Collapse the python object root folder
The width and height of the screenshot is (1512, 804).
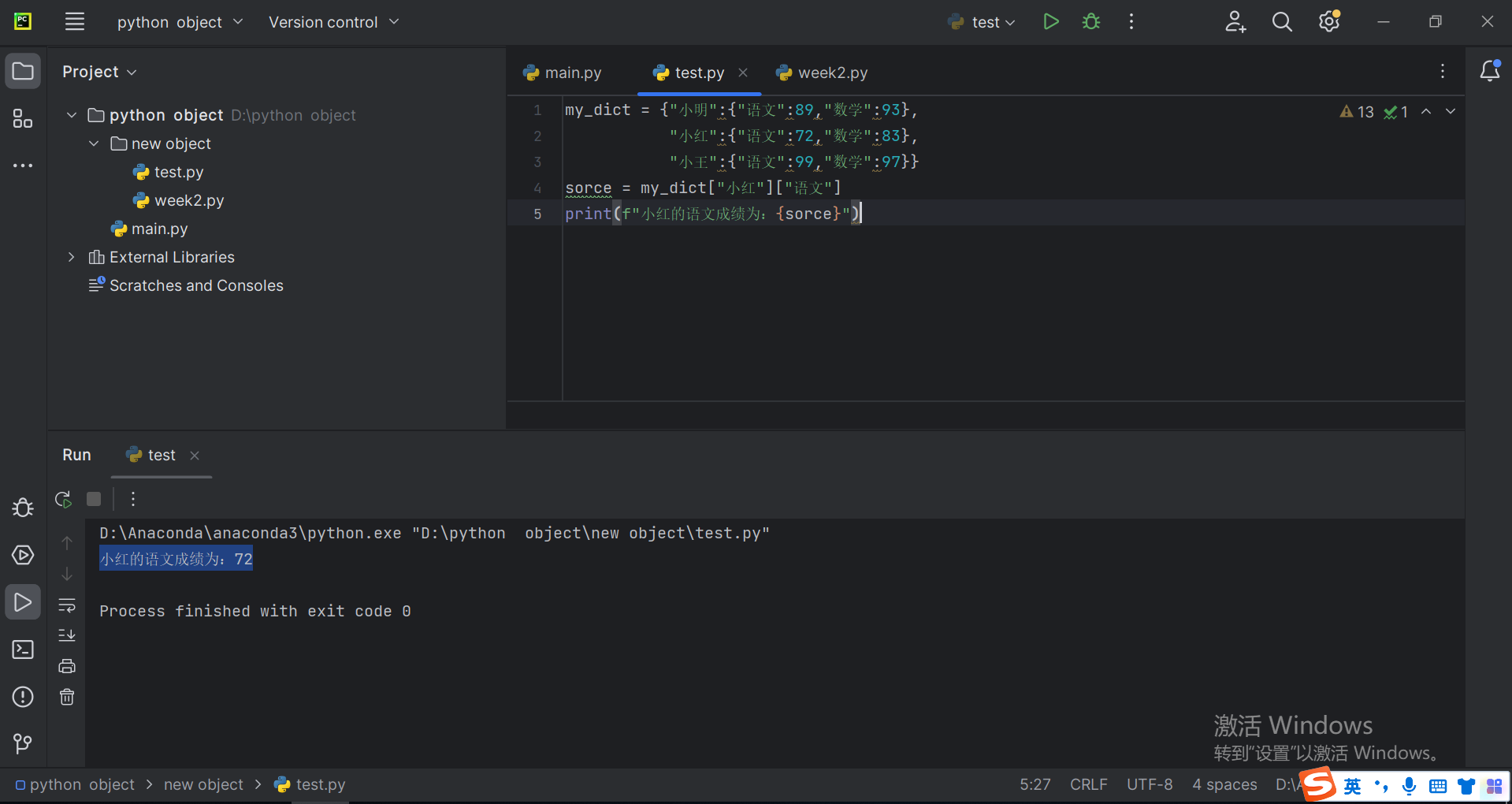pyautogui.click(x=72, y=115)
